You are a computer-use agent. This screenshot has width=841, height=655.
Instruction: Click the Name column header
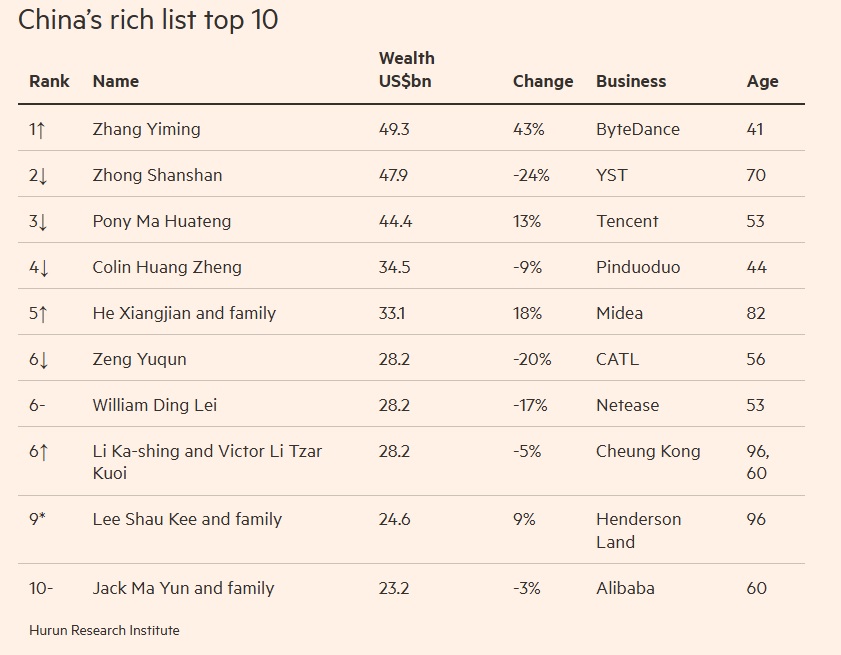pos(115,81)
